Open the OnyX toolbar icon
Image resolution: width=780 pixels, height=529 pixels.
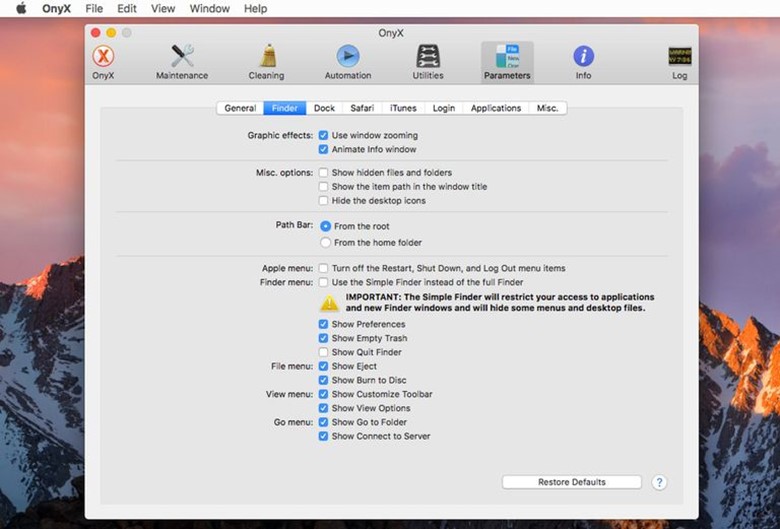(103, 58)
